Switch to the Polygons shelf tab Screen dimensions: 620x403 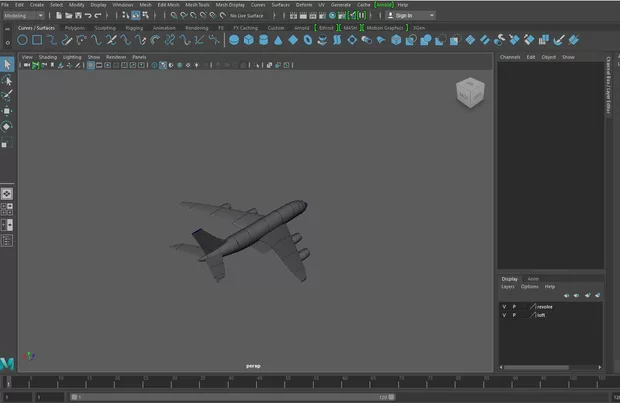[75, 28]
